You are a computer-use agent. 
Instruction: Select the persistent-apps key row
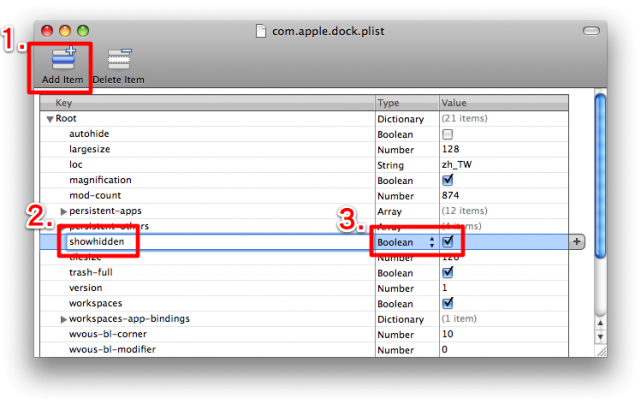[207, 211]
